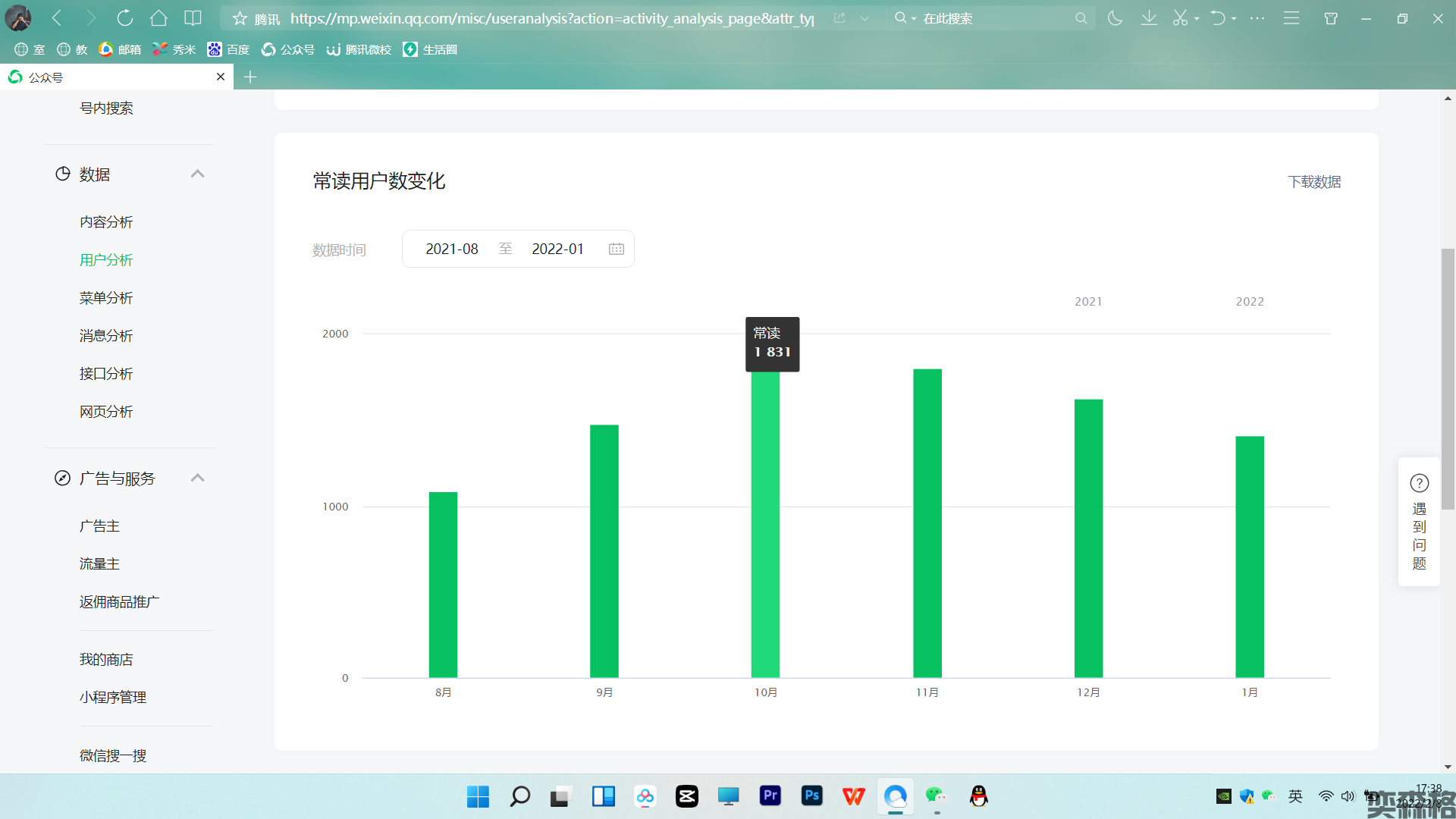Open Photoshop from the taskbar

(x=811, y=795)
